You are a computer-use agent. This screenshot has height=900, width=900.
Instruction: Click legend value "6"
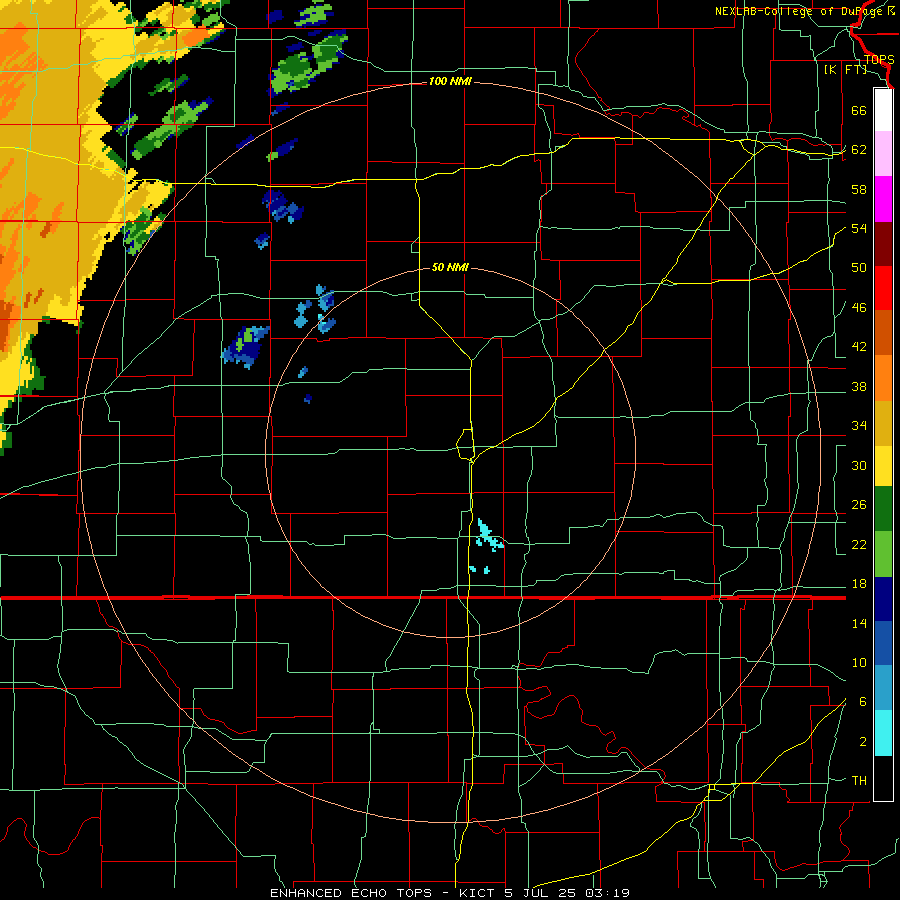(863, 702)
